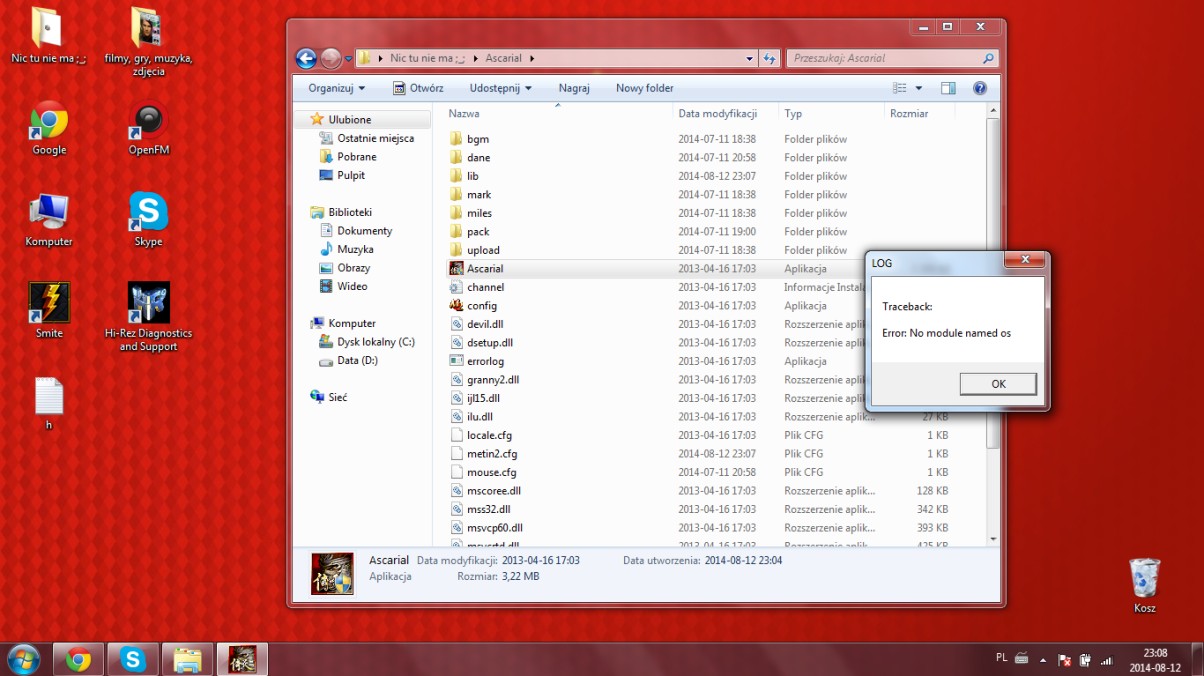This screenshot has height=676, width=1204.
Task: Switch to Ascarial app on taskbar
Action: 241,659
